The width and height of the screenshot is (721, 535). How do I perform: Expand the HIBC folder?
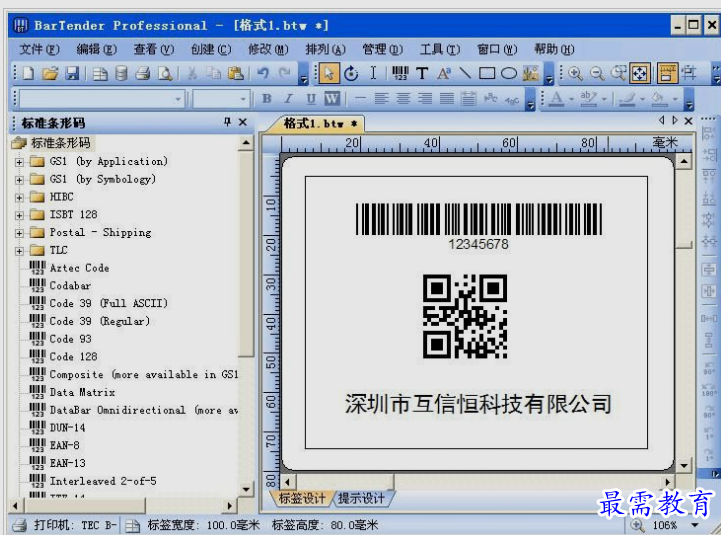point(19,198)
